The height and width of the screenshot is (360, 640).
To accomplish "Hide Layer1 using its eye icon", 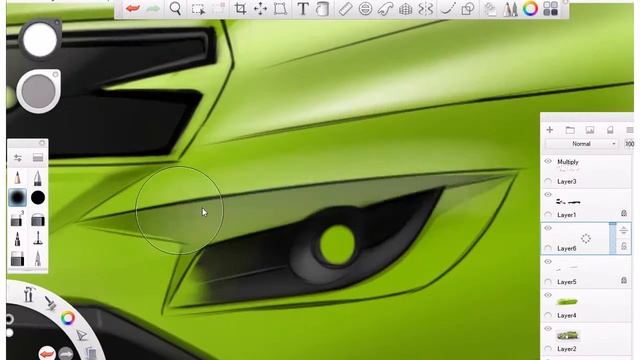I will 548,195.
